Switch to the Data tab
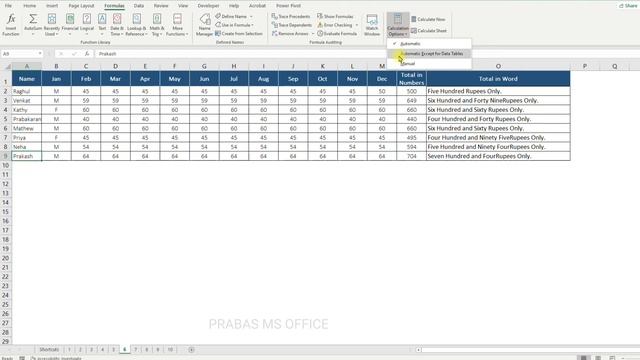 pos(139,6)
